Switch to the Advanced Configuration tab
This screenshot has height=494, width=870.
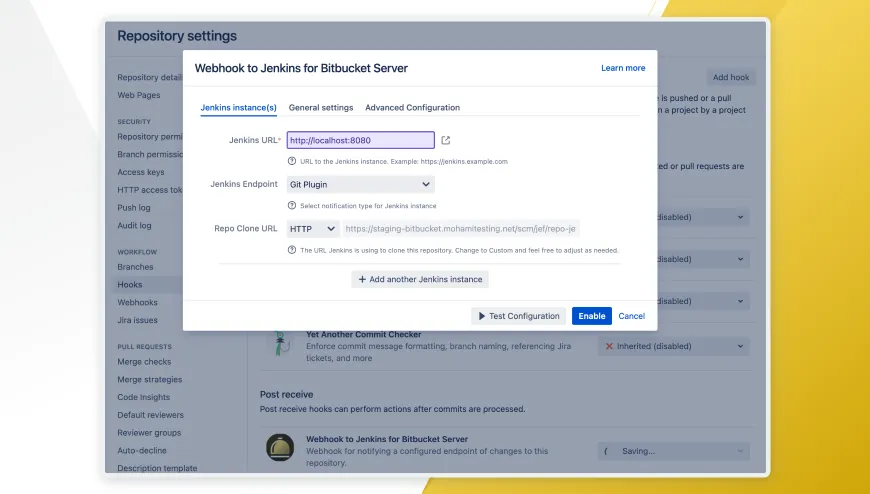pyautogui.click(x=412, y=107)
